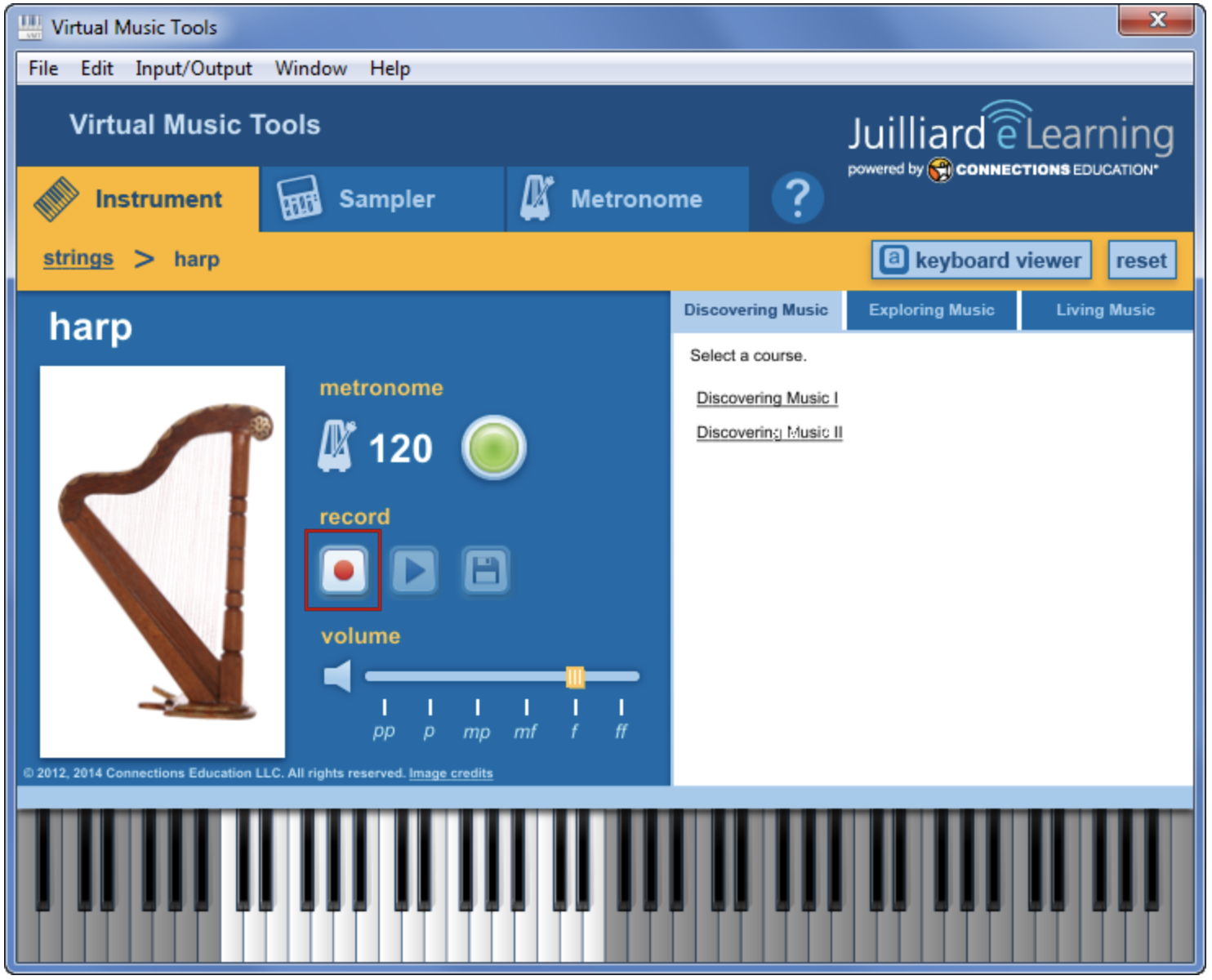The width and height of the screenshot is (1212, 980).
Task: Click the play recording button
Action: point(414,571)
